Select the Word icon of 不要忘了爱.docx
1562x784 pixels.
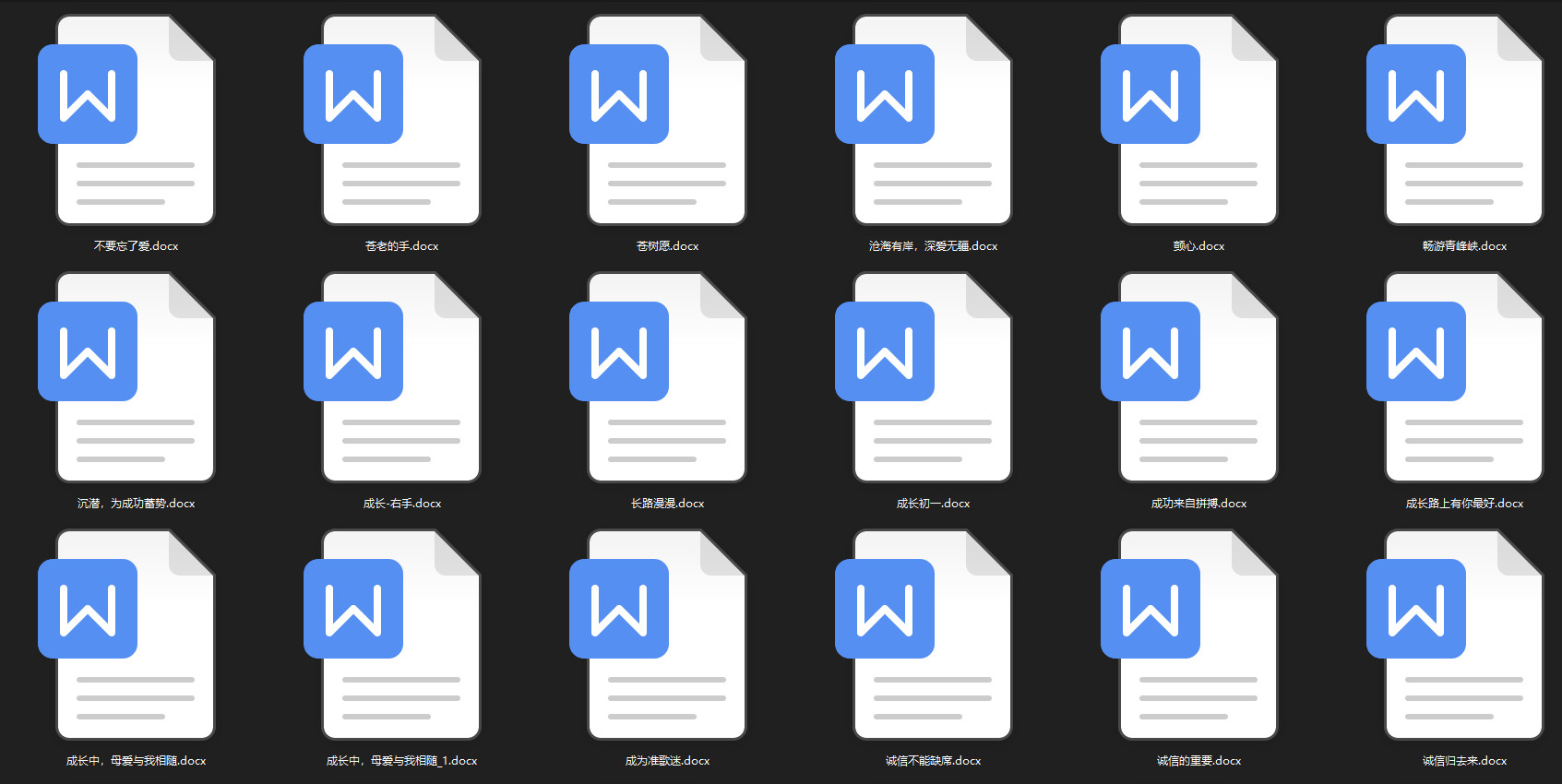pyautogui.click(x=126, y=120)
